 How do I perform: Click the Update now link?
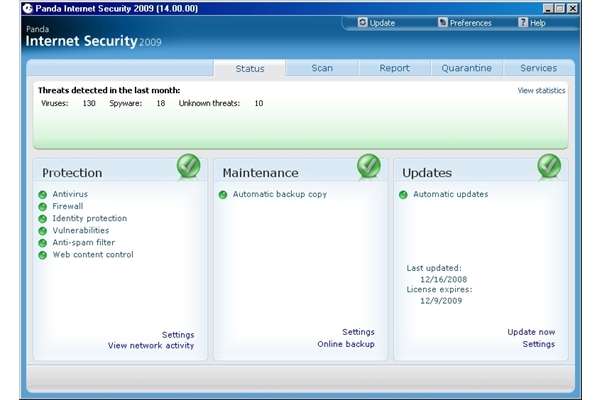pyautogui.click(x=531, y=332)
